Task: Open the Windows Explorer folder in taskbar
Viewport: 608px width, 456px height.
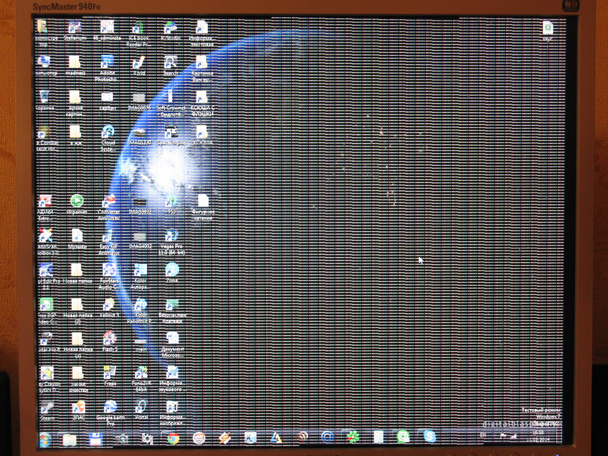Action: tap(70, 438)
